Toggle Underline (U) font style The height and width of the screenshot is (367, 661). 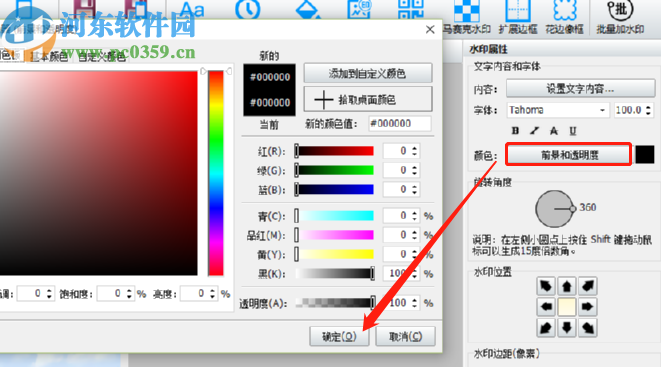(572, 131)
